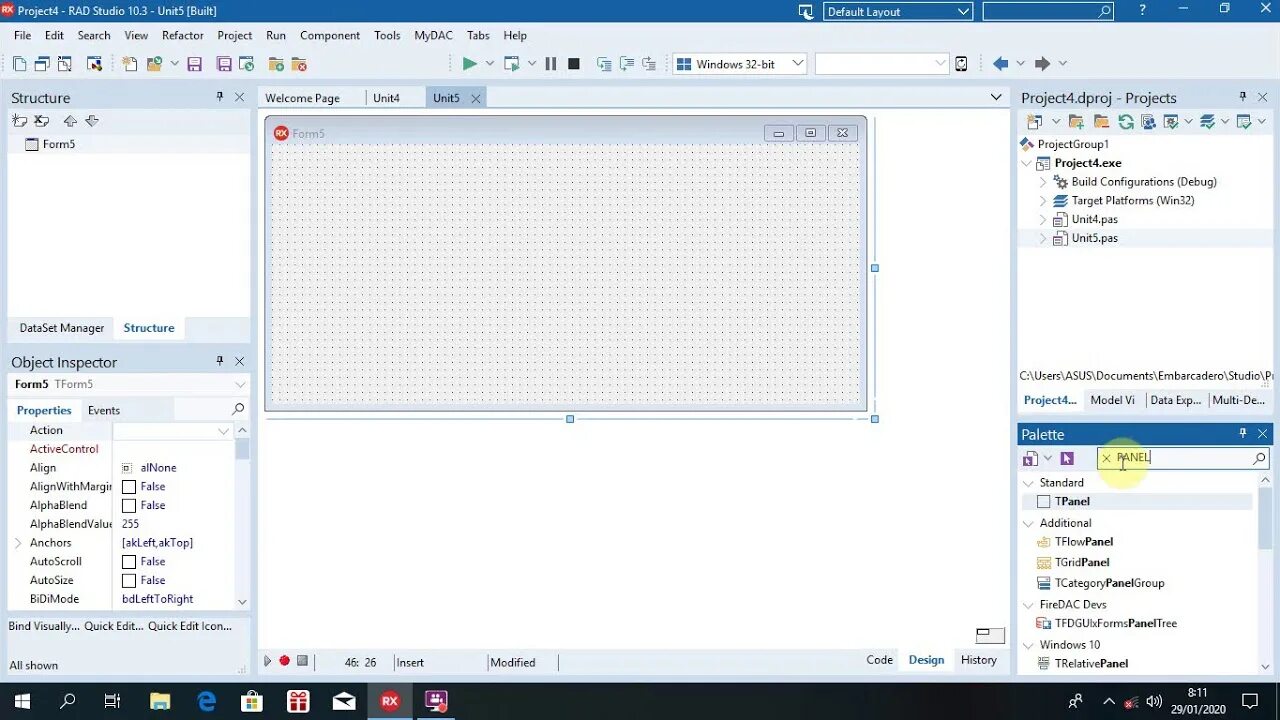
Task: Click the Quick Edit Icon... link
Action: click(190, 626)
